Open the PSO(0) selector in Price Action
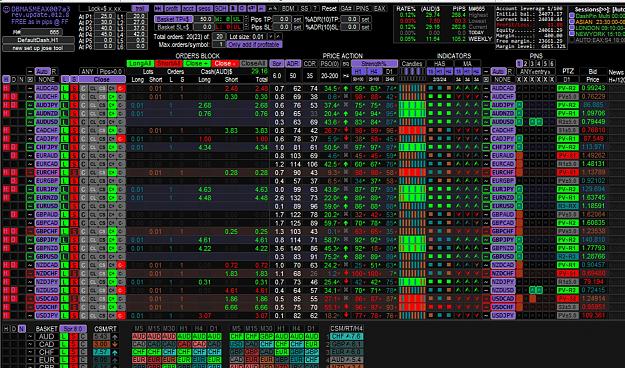This screenshot has width=625, height=368. tap(330, 64)
